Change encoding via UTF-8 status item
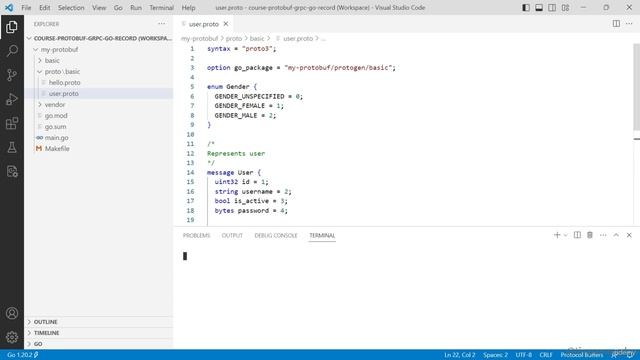Viewport: 640px width, 360px height. tap(523, 355)
